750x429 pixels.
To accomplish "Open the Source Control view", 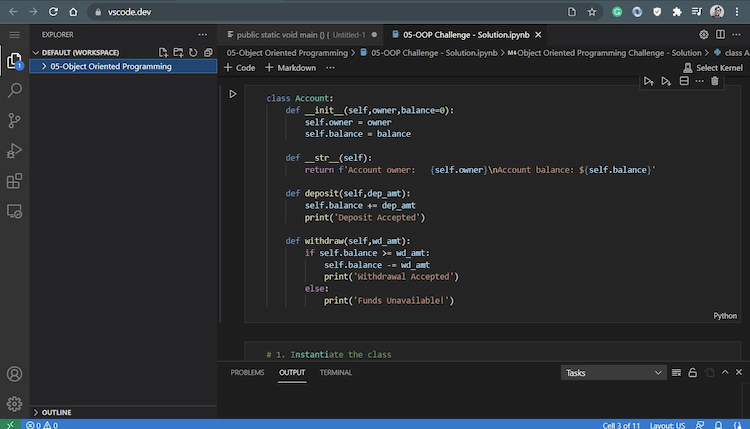I will point(14,121).
